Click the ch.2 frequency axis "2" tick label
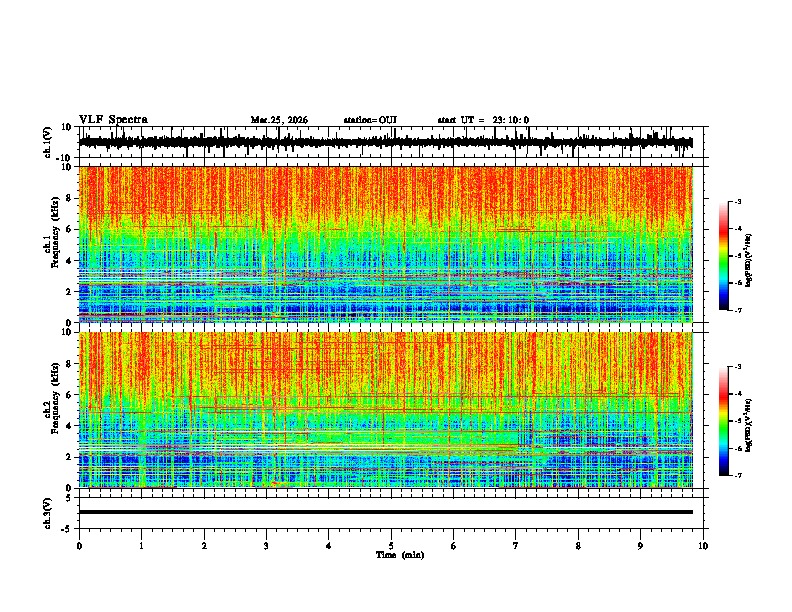Viewport: 792px width, 612px height. 69,457
